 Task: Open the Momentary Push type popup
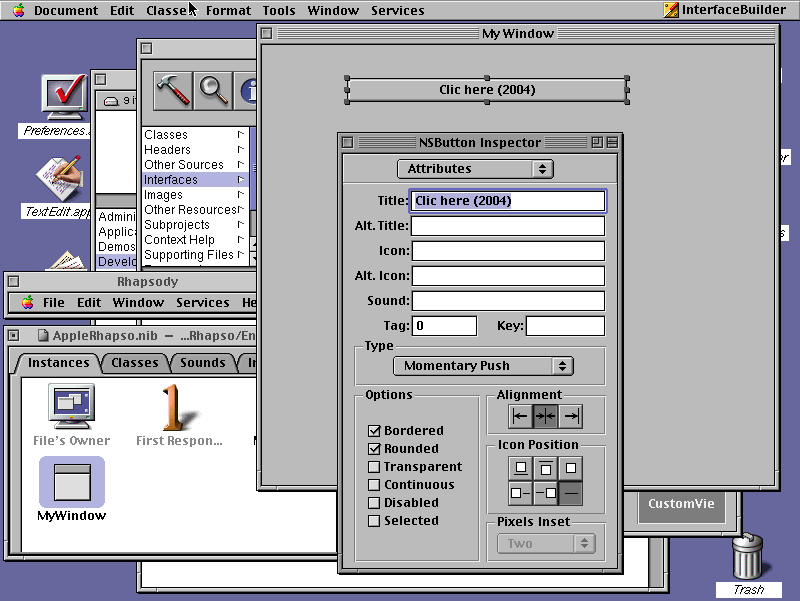coord(483,366)
